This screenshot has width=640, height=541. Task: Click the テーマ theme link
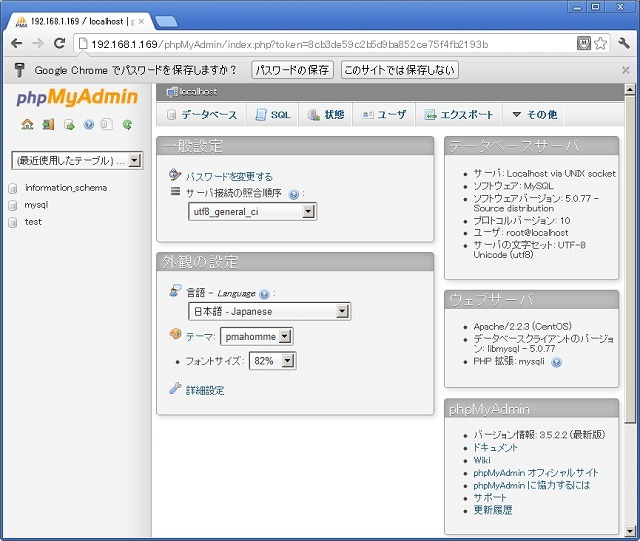pyautogui.click(x=200, y=337)
